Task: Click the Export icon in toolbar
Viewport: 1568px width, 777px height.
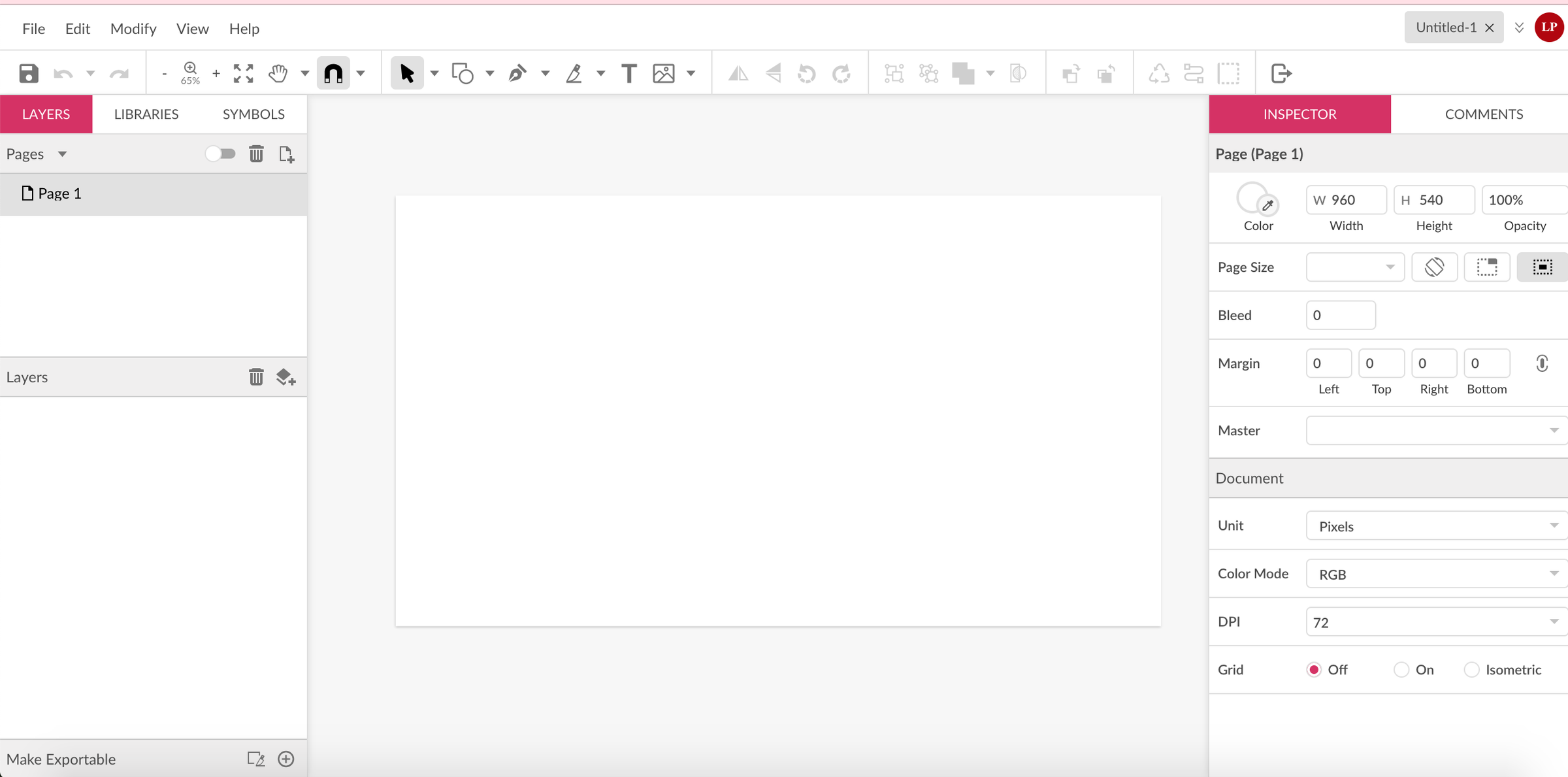Action: click(1281, 73)
